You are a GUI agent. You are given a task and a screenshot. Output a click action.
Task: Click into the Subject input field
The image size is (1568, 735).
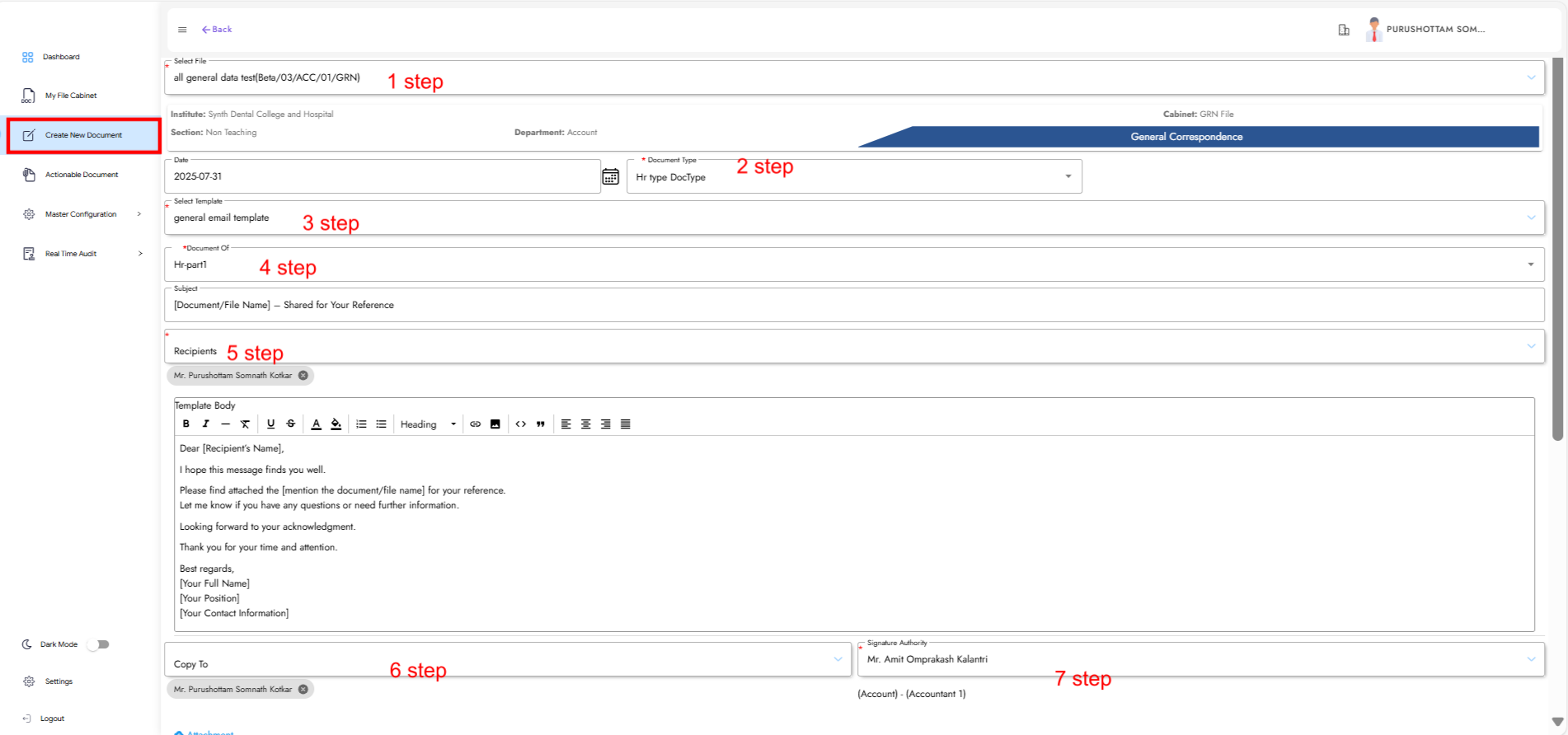click(853, 305)
